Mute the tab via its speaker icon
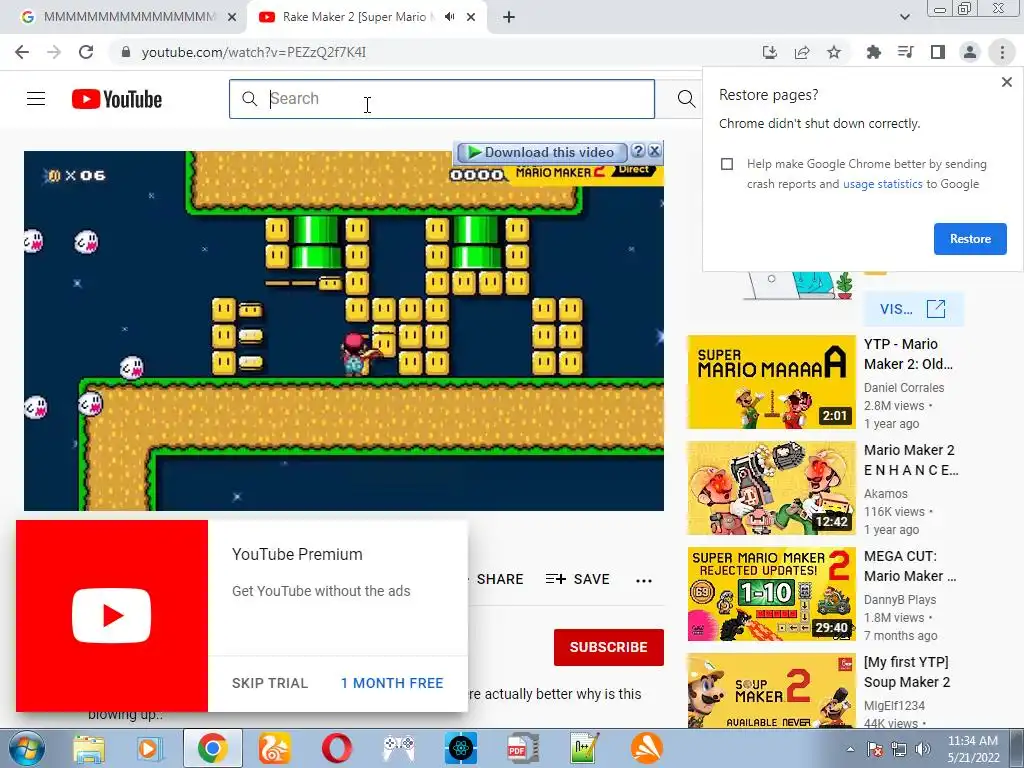1024x768 pixels. [x=449, y=17]
